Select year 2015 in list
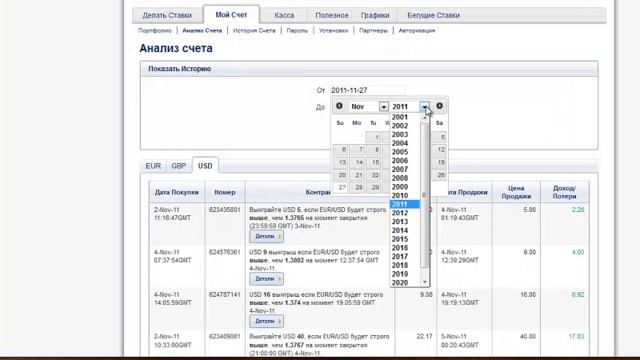The height and width of the screenshot is (360, 640). pyautogui.click(x=400, y=239)
